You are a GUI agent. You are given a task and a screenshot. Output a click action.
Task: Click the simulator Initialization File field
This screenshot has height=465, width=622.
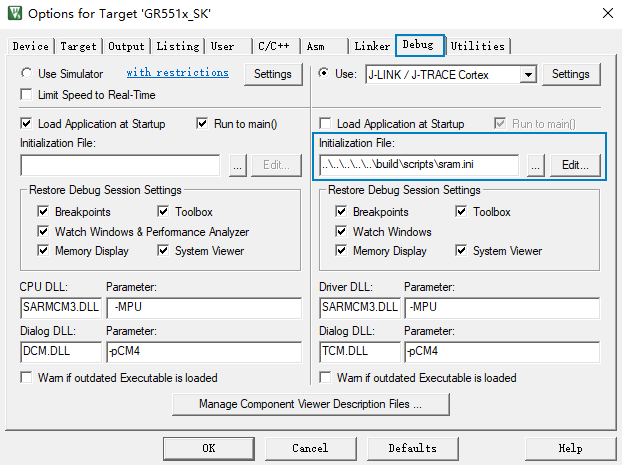click(x=120, y=165)
